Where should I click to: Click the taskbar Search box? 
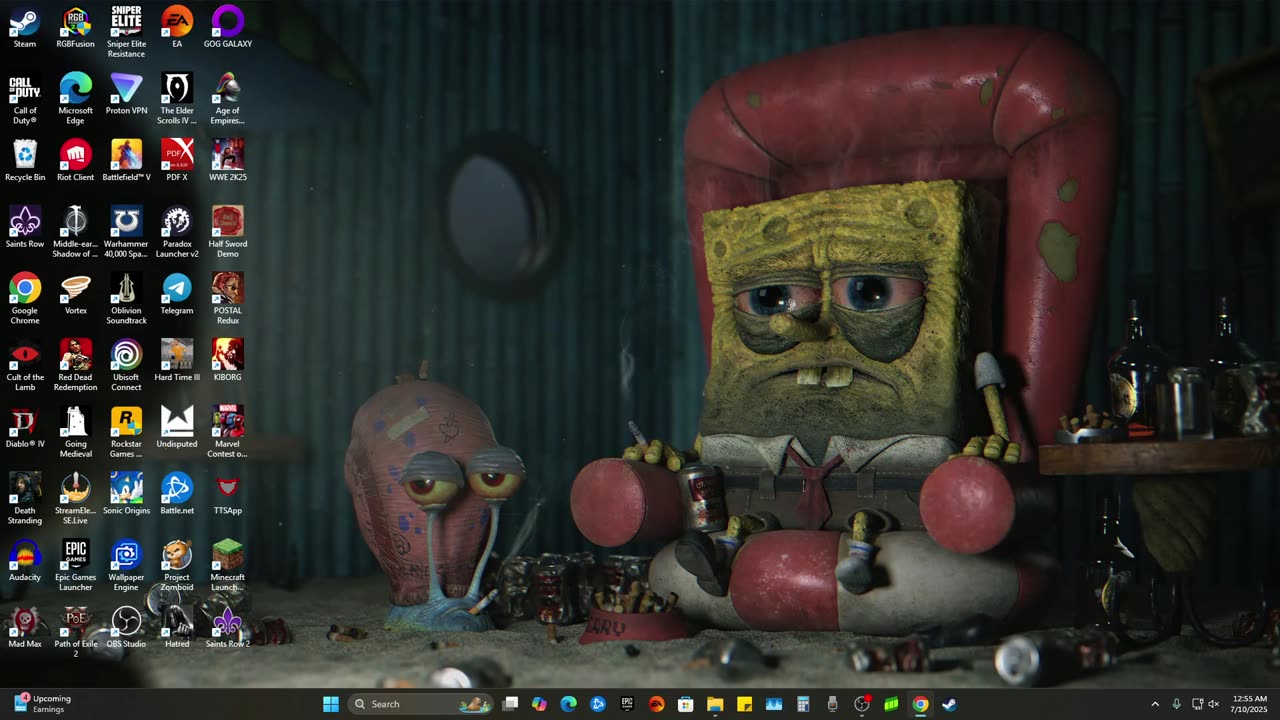pos(421,704)
